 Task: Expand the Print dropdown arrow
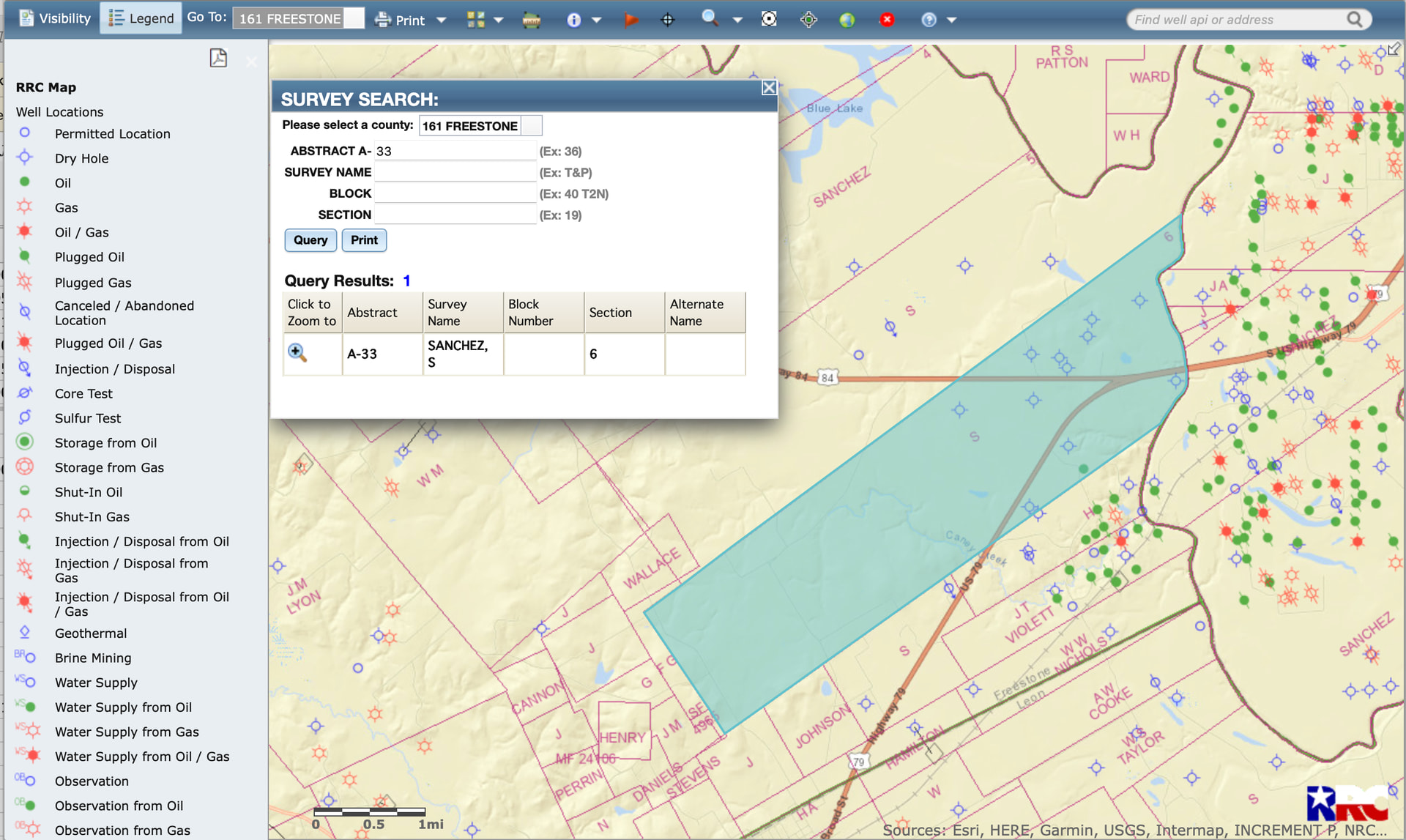tap(441, 21)
